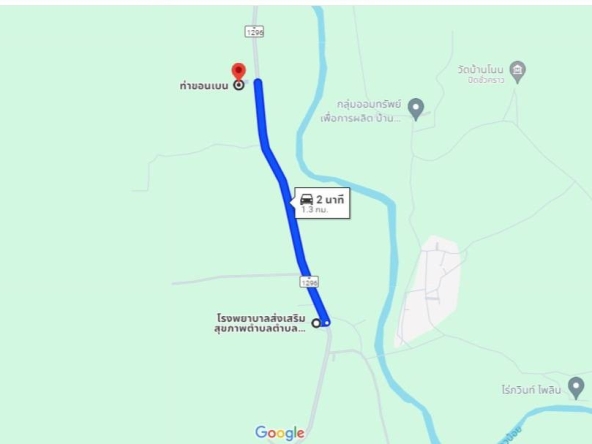Select the 2 นาที route duration box
This screenshot has height=444, width=592.
pos(322,203)
